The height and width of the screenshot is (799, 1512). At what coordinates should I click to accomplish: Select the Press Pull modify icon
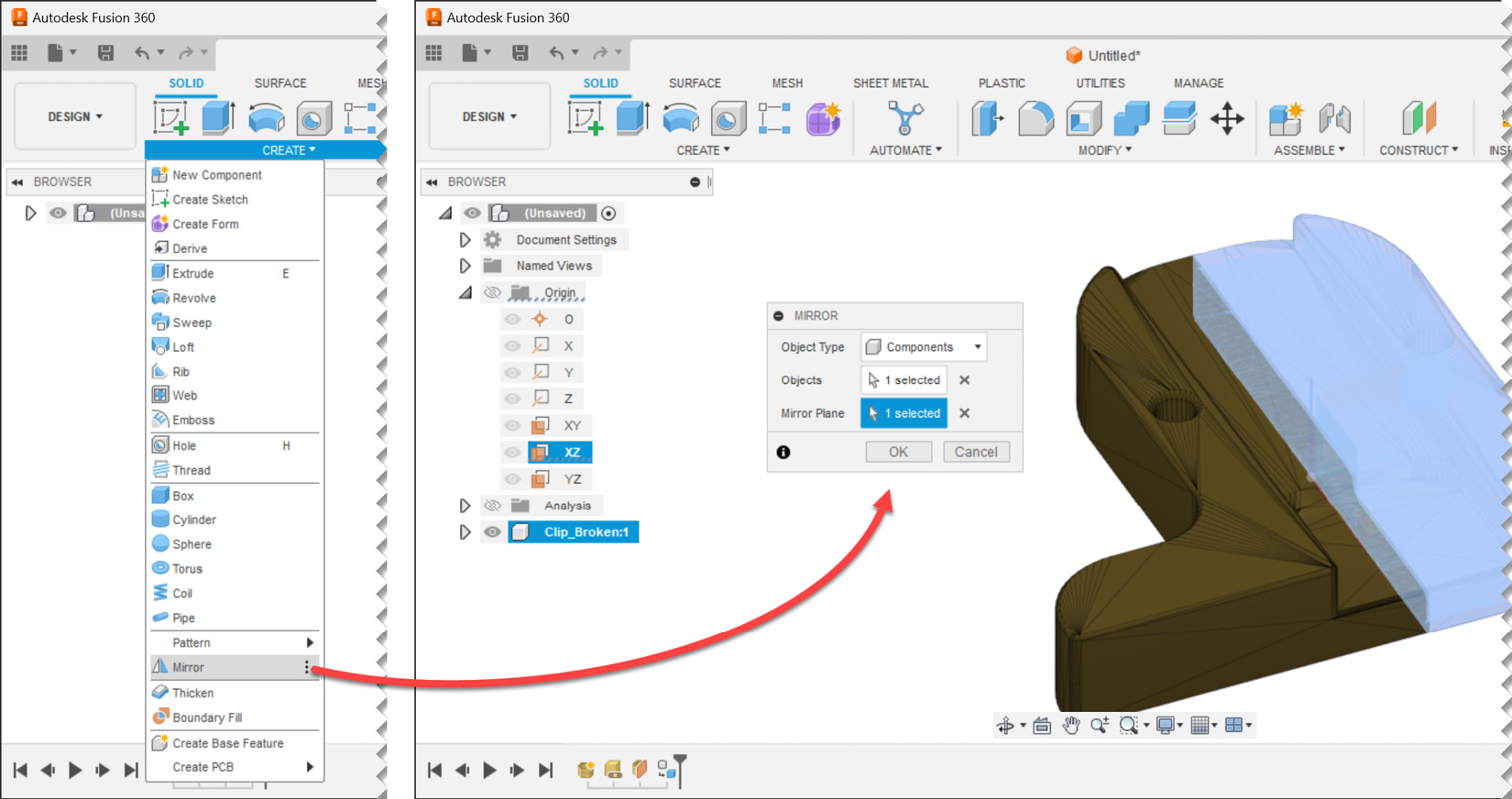point(987,118)
